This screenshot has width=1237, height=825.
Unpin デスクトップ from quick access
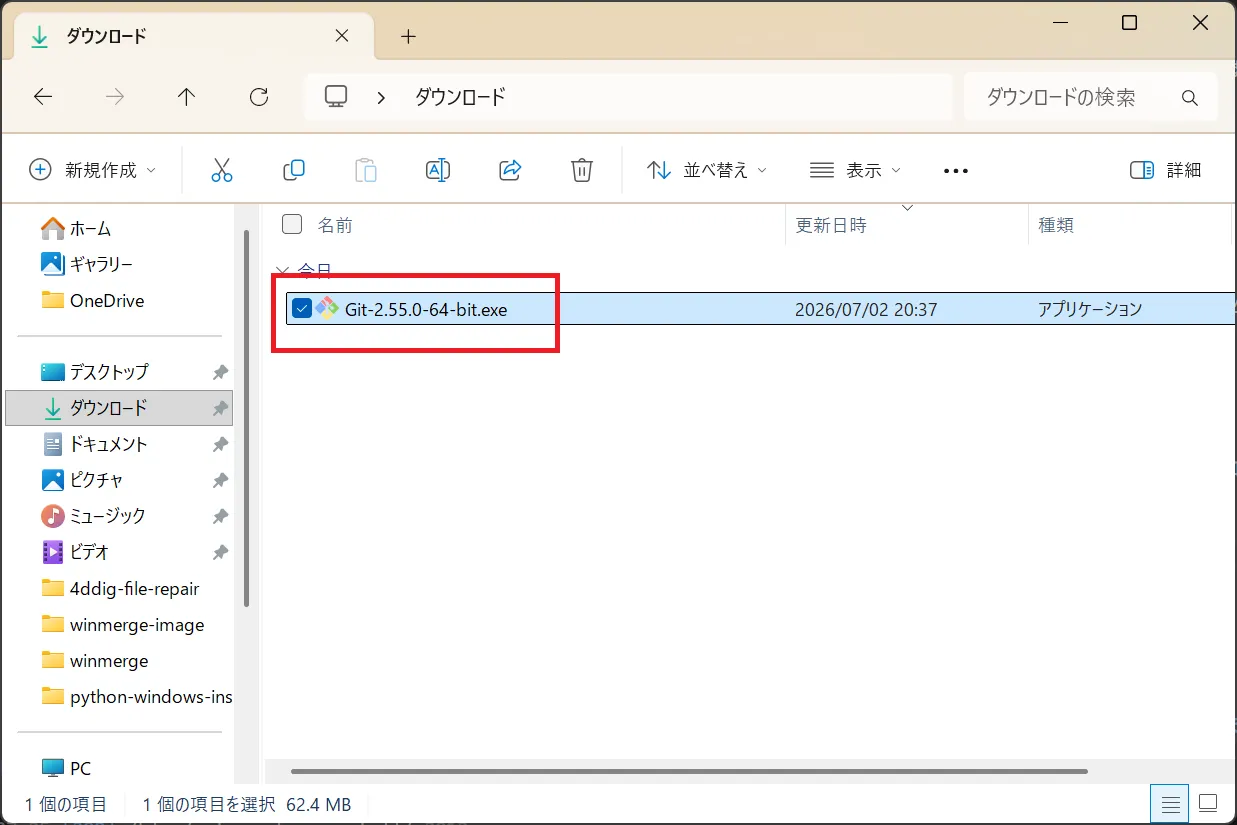pos(220,372)
